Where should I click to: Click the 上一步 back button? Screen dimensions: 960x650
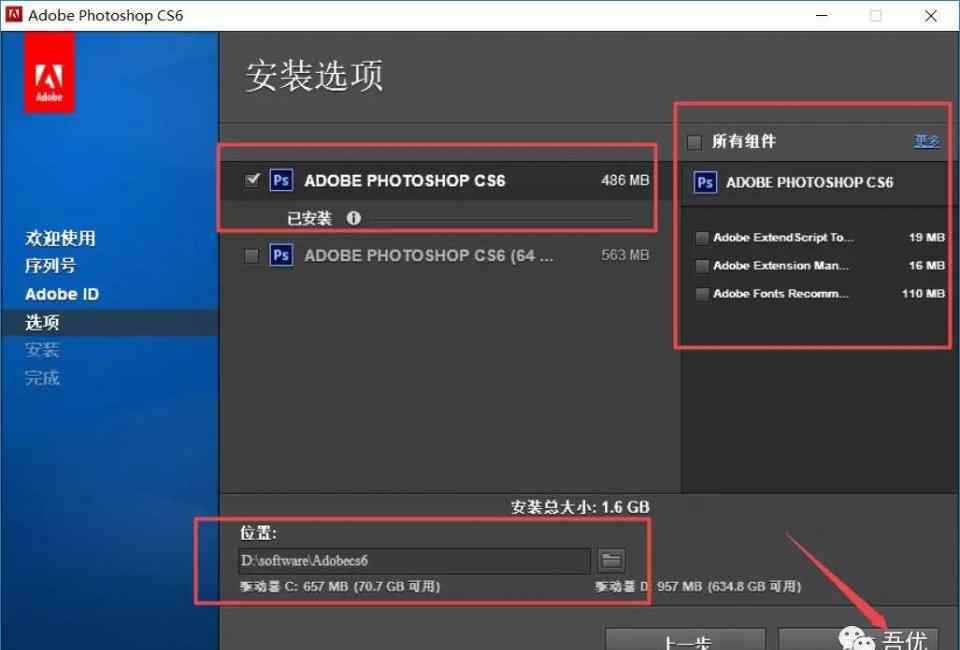click(685, 638)
